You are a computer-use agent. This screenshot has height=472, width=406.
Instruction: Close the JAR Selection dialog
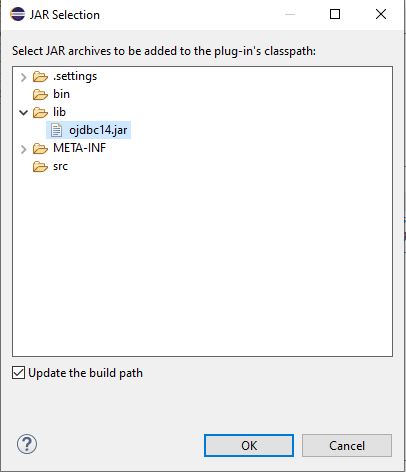coord(381,14)
